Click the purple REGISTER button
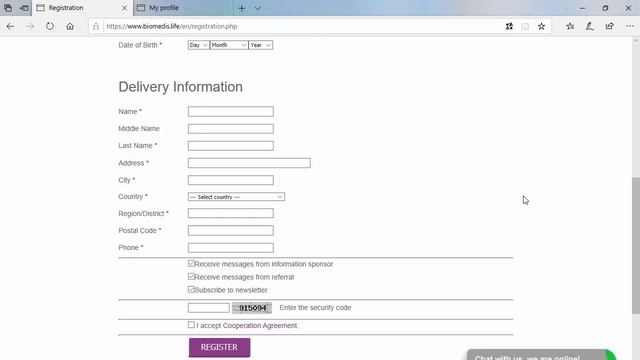Viewport: 640px width, 360px height. pos(220,347)
